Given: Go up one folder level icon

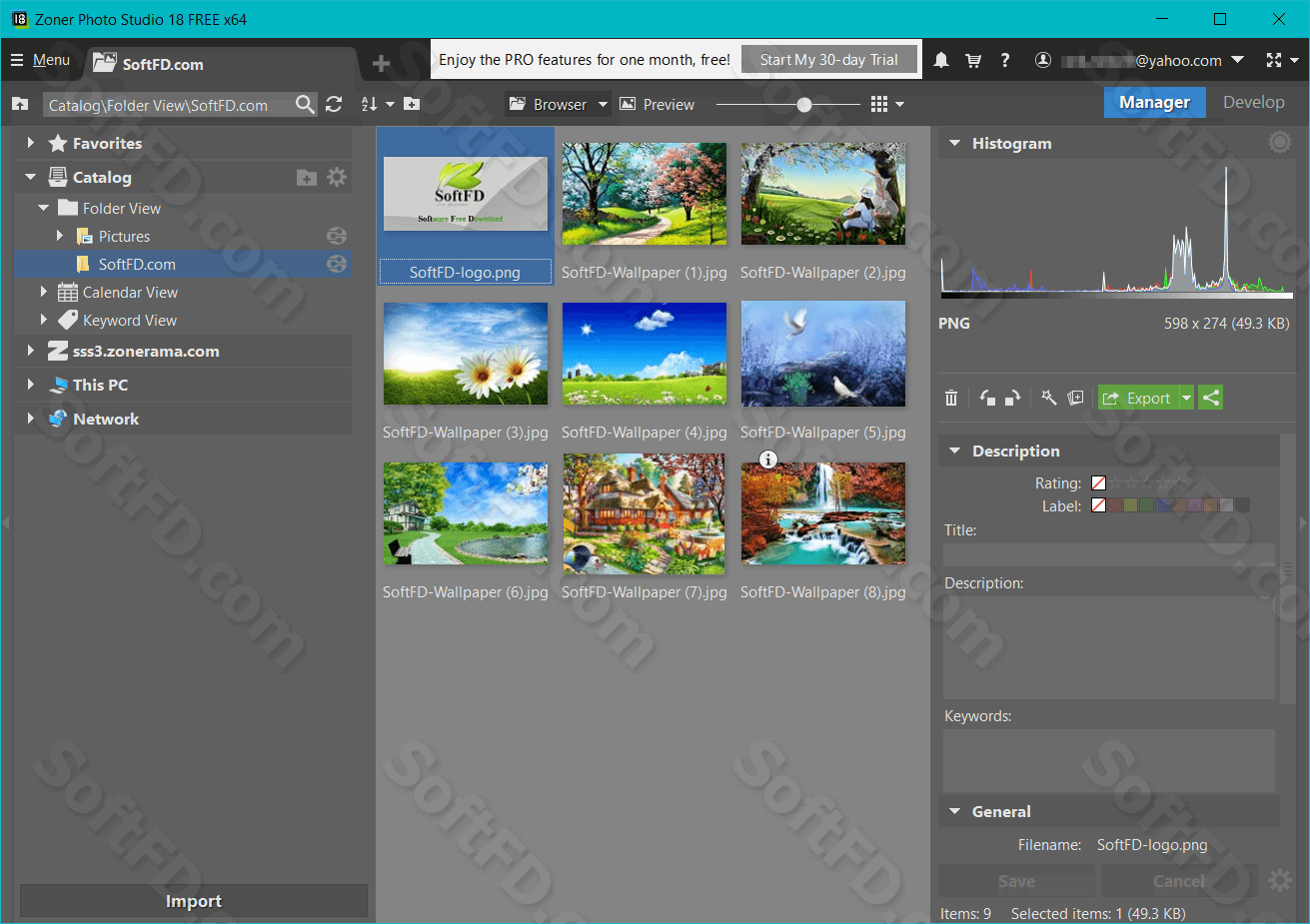Looking at the screenshot, I should [20, 104].
